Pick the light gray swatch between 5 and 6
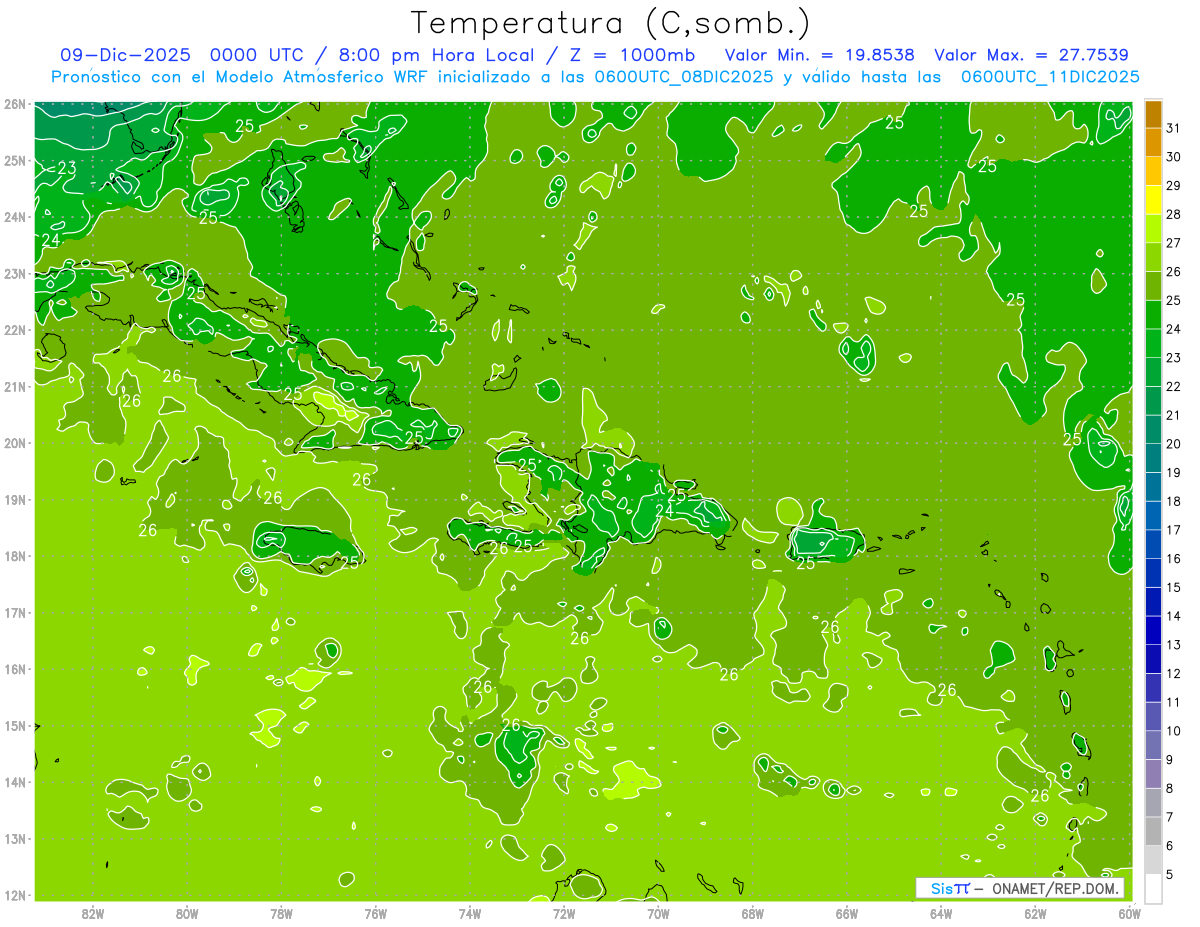 [x=1153, y=859]
